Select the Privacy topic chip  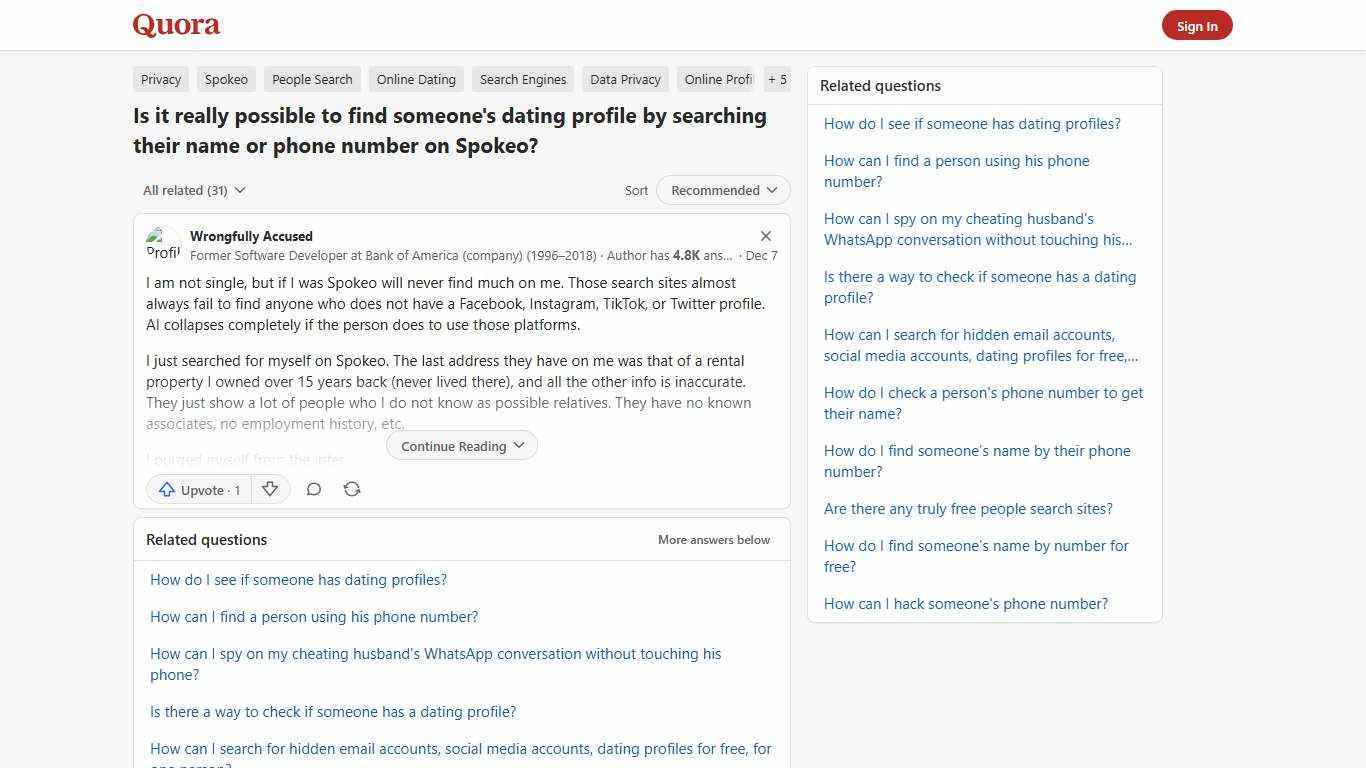(160, 79)
